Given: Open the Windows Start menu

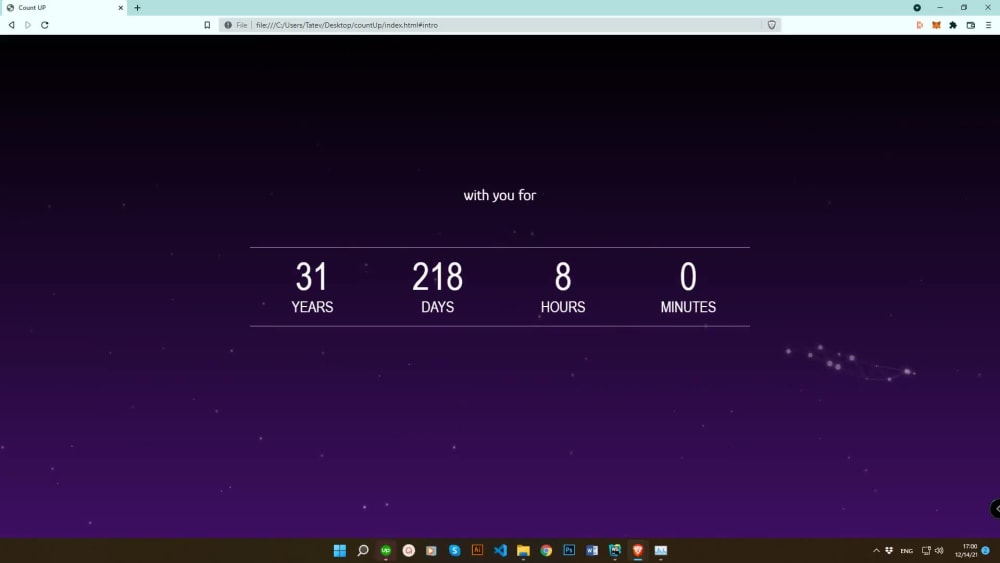Looking at the screenshot, I should (340, 550).
